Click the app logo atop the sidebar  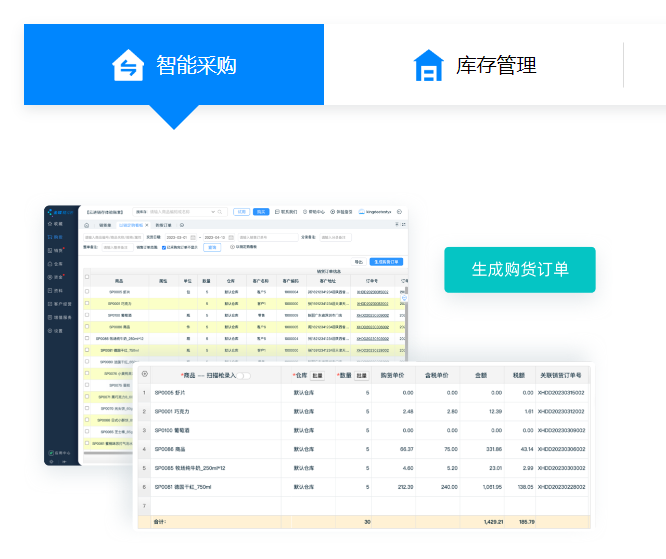(60, 212)
